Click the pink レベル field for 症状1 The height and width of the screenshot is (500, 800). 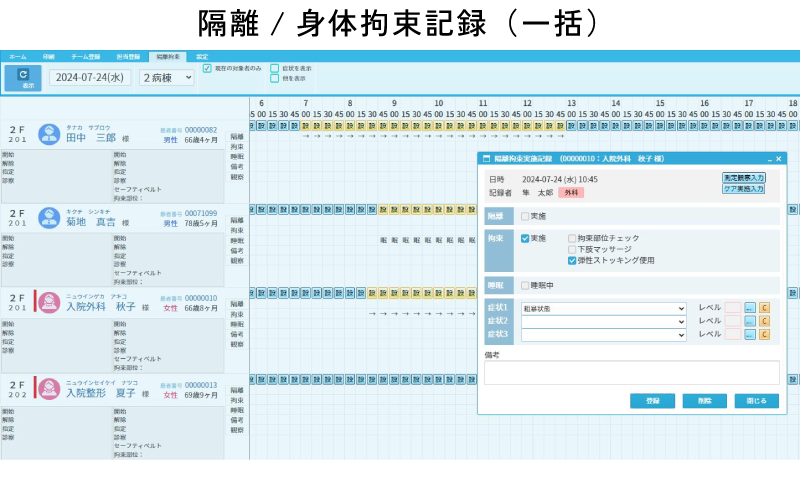click(732, 308)
